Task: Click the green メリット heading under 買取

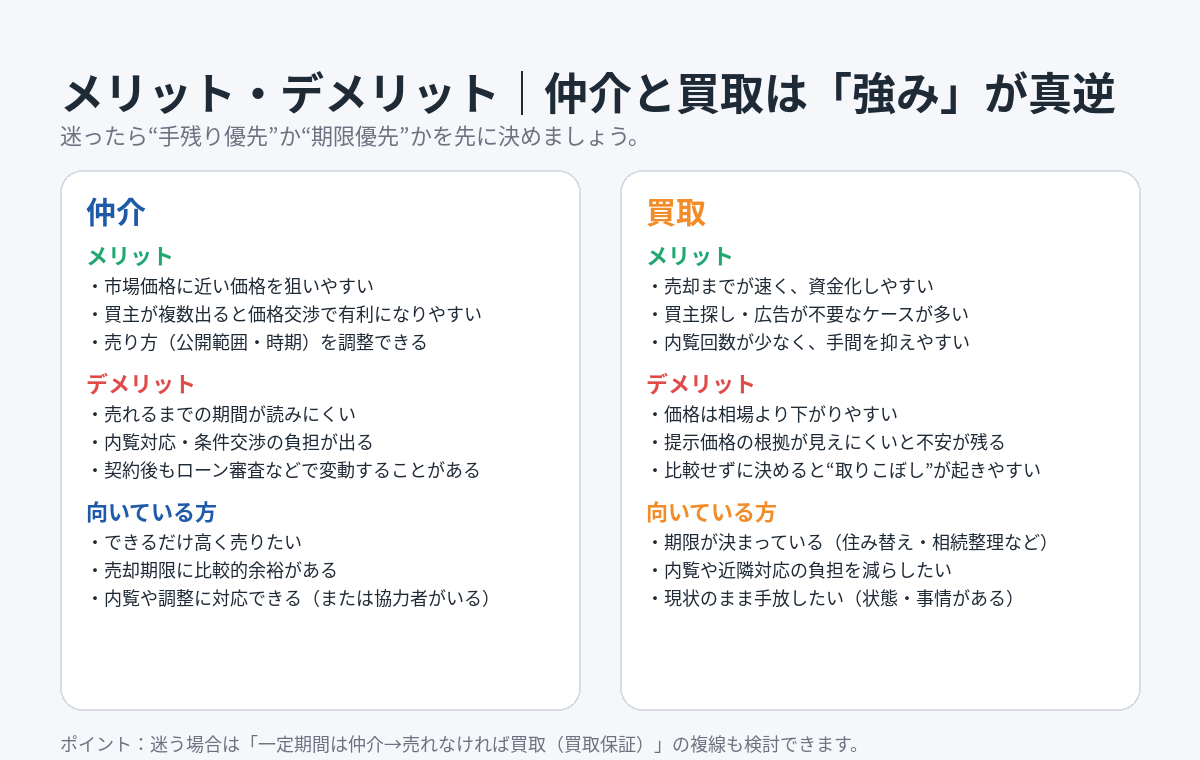Action: coord(690,256)
